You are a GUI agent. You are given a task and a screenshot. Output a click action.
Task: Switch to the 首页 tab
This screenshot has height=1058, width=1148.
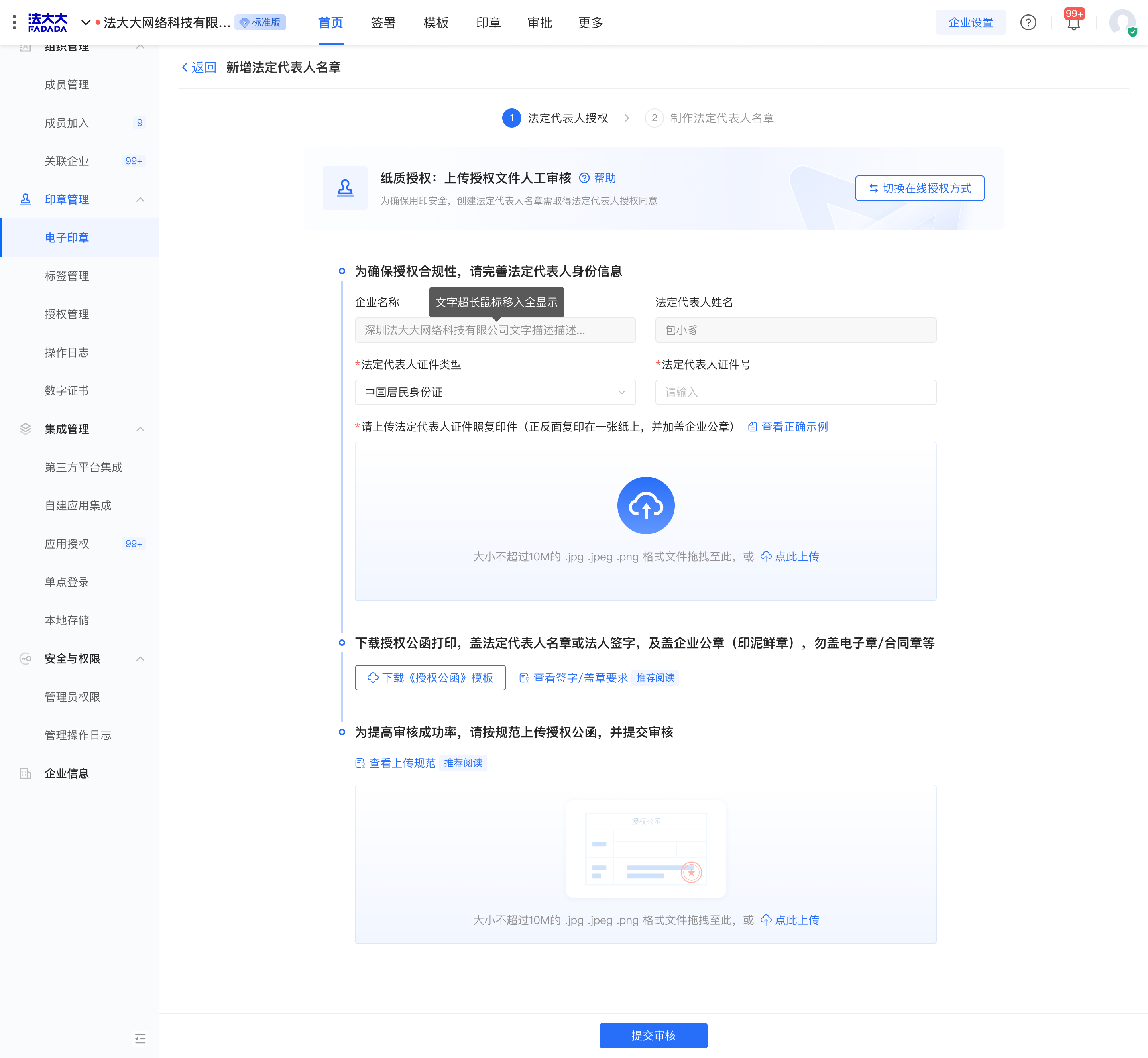coord(331,22)
